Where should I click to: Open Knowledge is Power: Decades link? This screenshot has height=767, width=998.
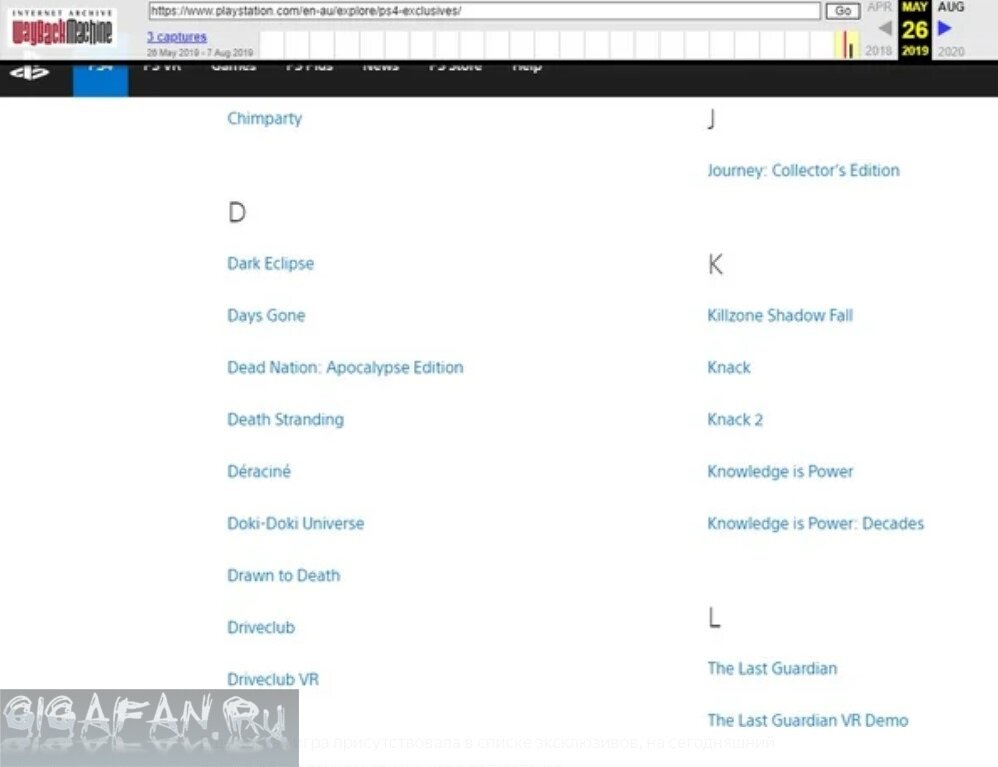(816, 524)
